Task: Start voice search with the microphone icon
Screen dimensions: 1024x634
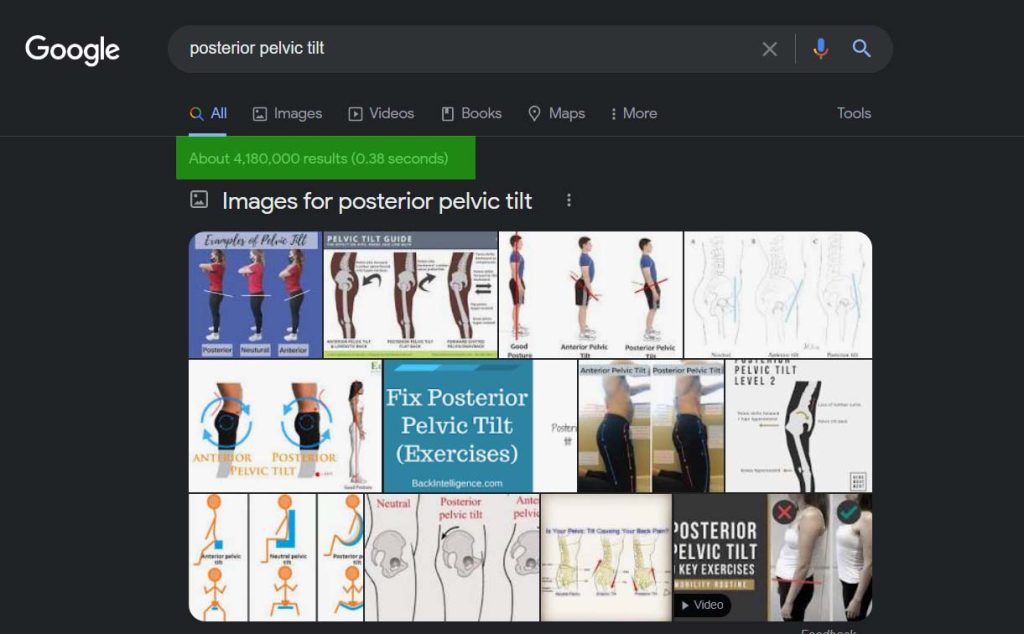Action: pyautogui.click(x=820, y=48)
